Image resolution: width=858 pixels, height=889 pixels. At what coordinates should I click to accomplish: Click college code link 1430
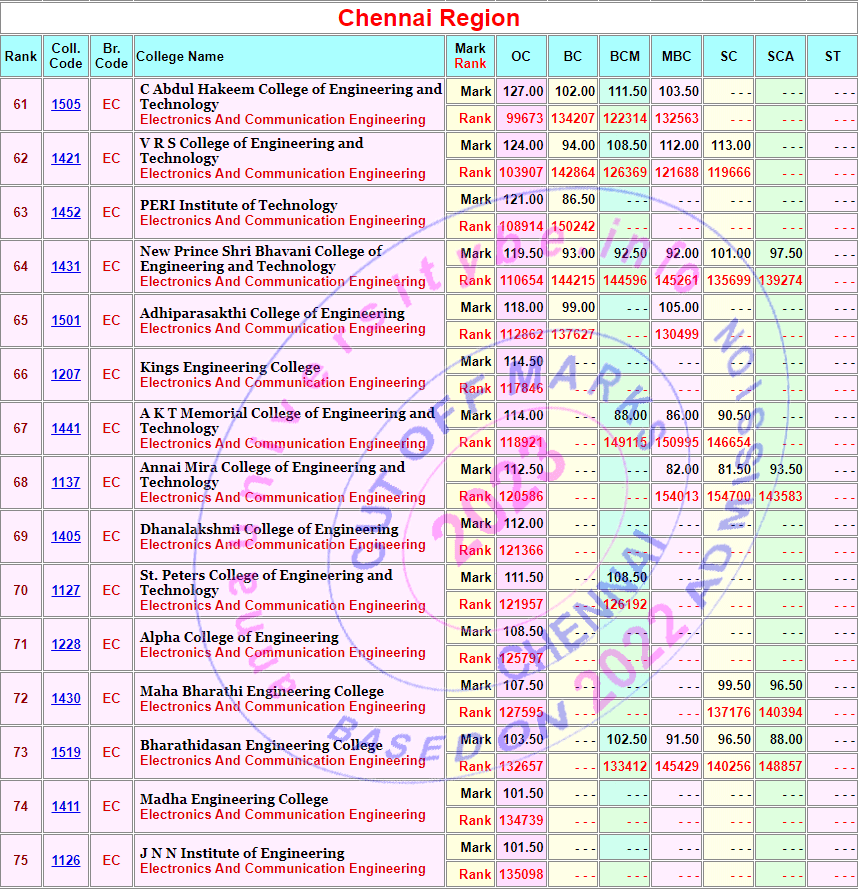click(66, 698)
